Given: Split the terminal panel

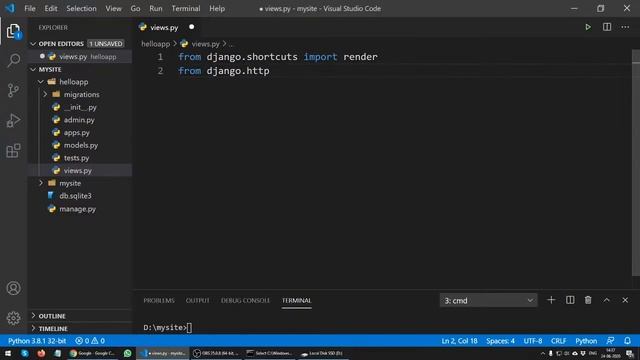Looking at the screenshot, I should click(x=570, y=300).
